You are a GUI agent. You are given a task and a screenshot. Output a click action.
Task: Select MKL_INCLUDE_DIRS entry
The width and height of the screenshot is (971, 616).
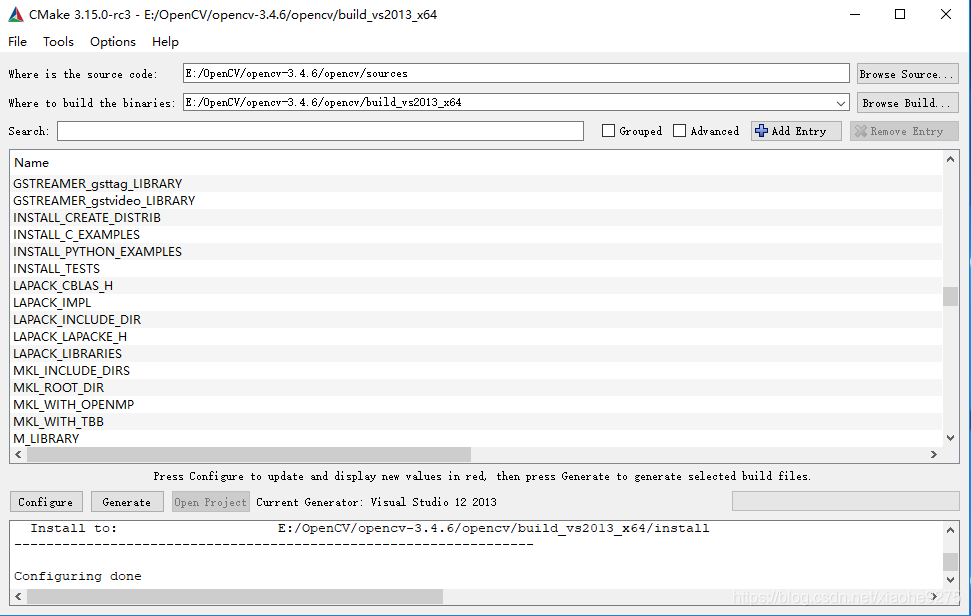(477, 371)
